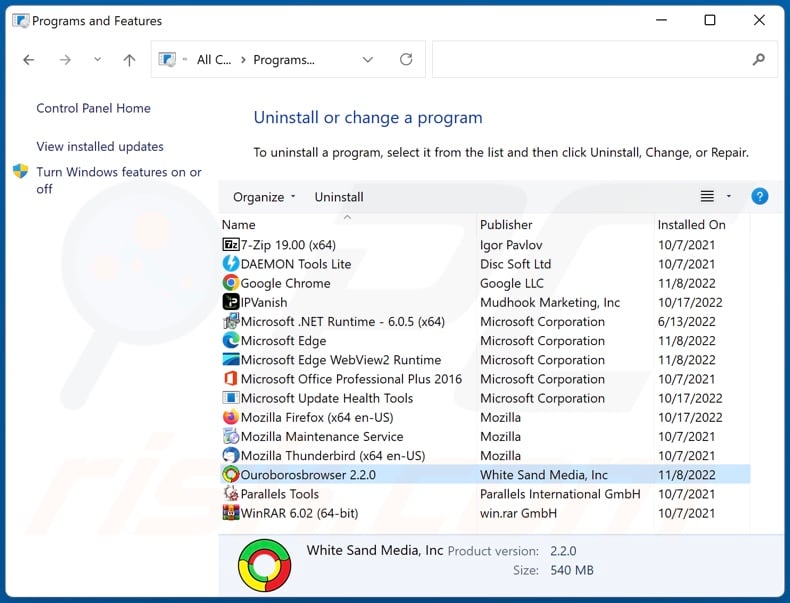Open View installed updates link
This screenshot has width=790, height=603.
100,147
